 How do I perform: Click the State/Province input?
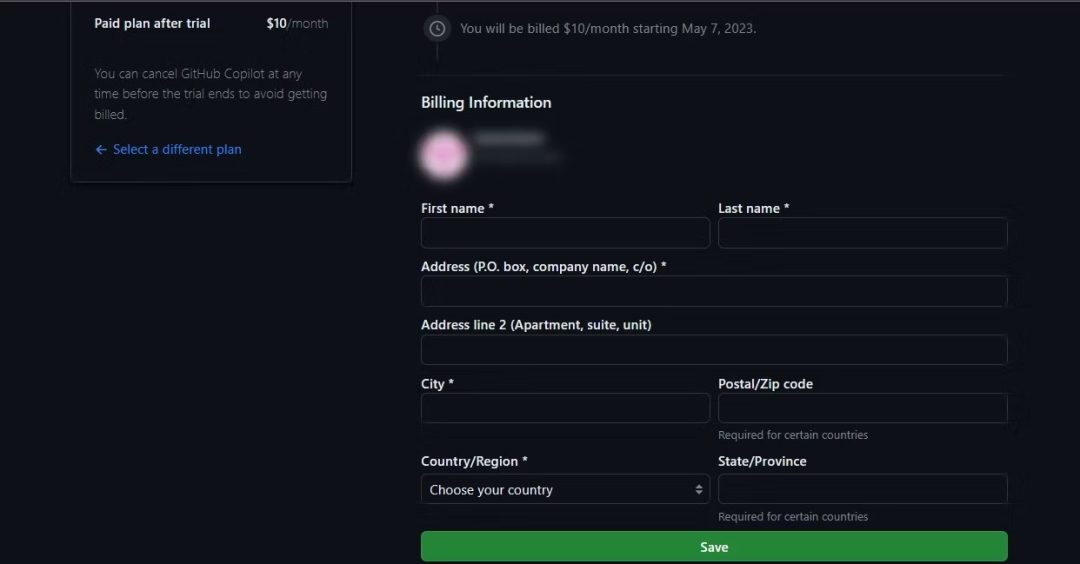(862, 490)
